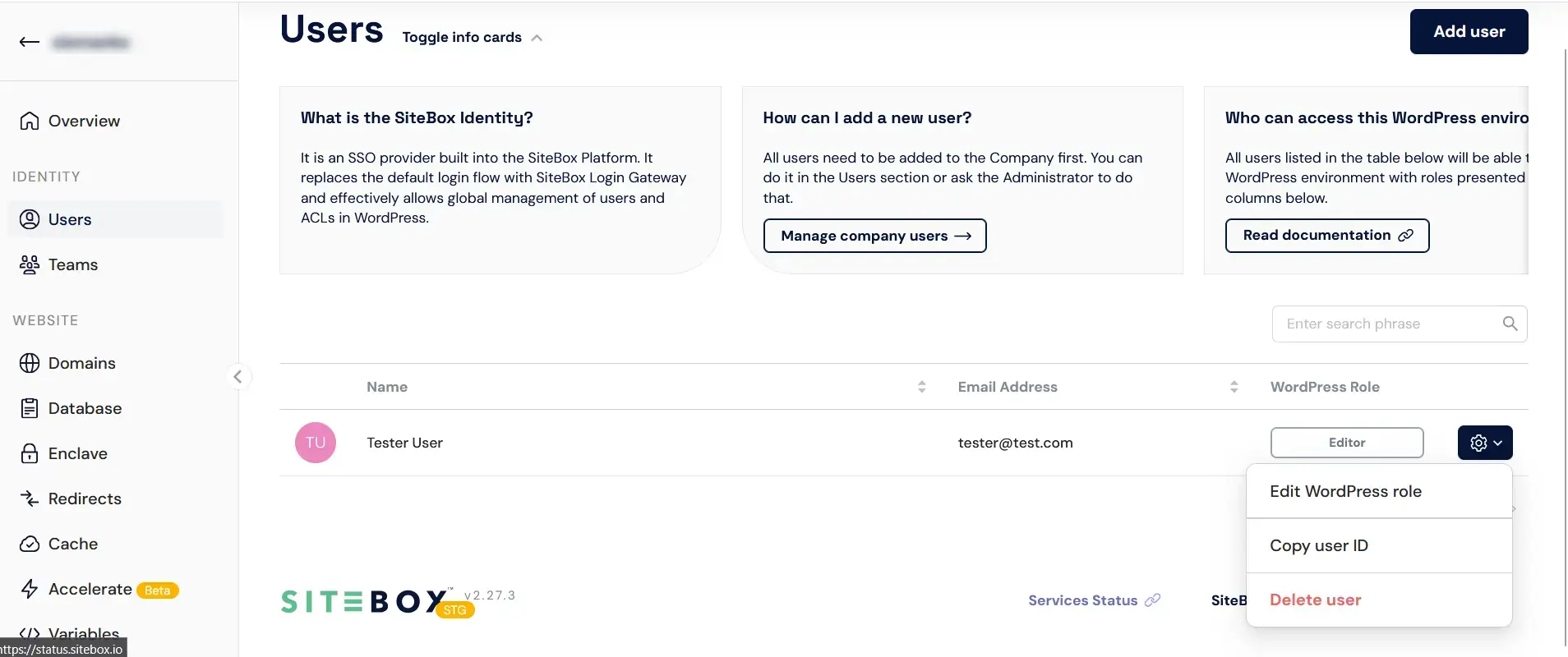Click the Cache icon in sidebar
This screenshot has width=1568, height=657.
pos(30,544)
